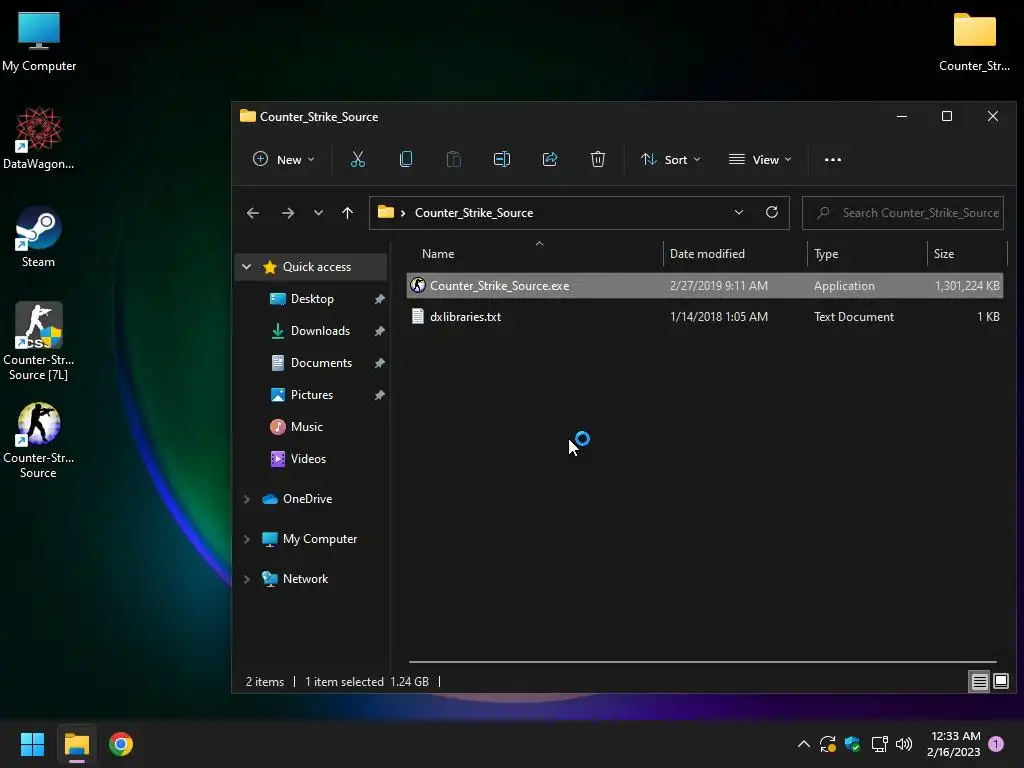Select Counter_Strike_Source.exe file

(x=705, y=285)
